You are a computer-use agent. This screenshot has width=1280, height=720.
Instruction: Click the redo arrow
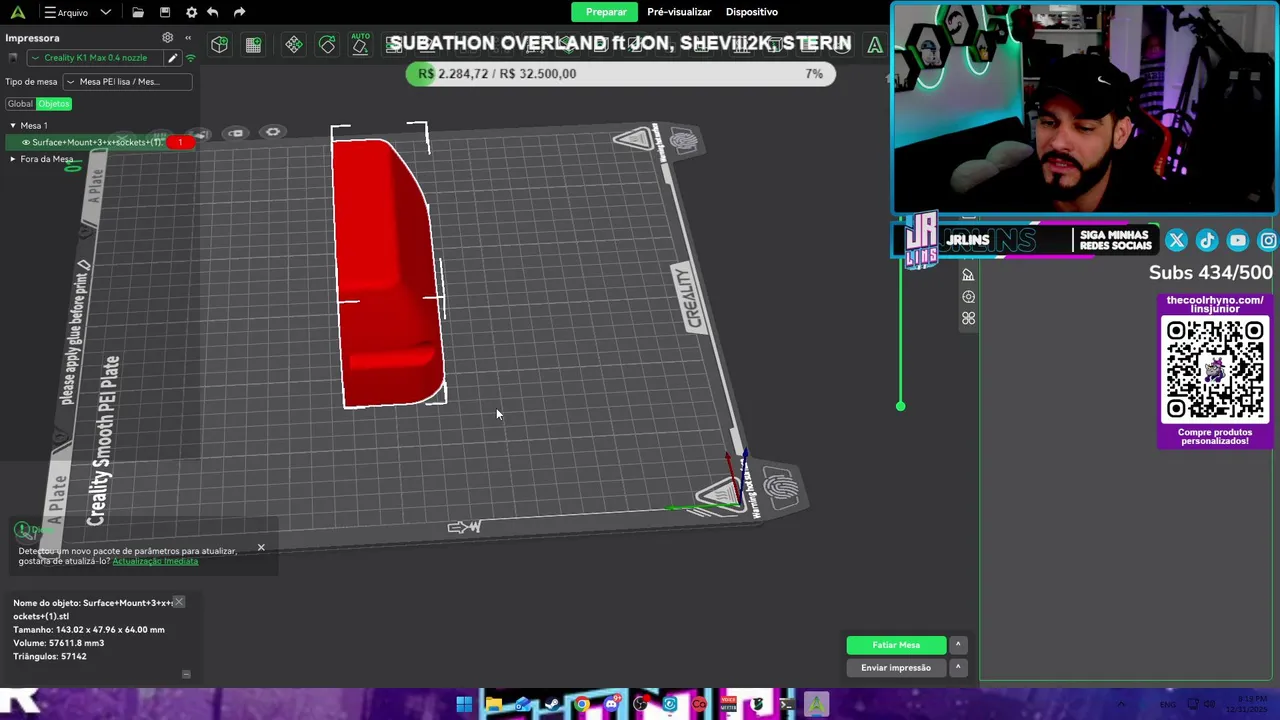[239, 12]
